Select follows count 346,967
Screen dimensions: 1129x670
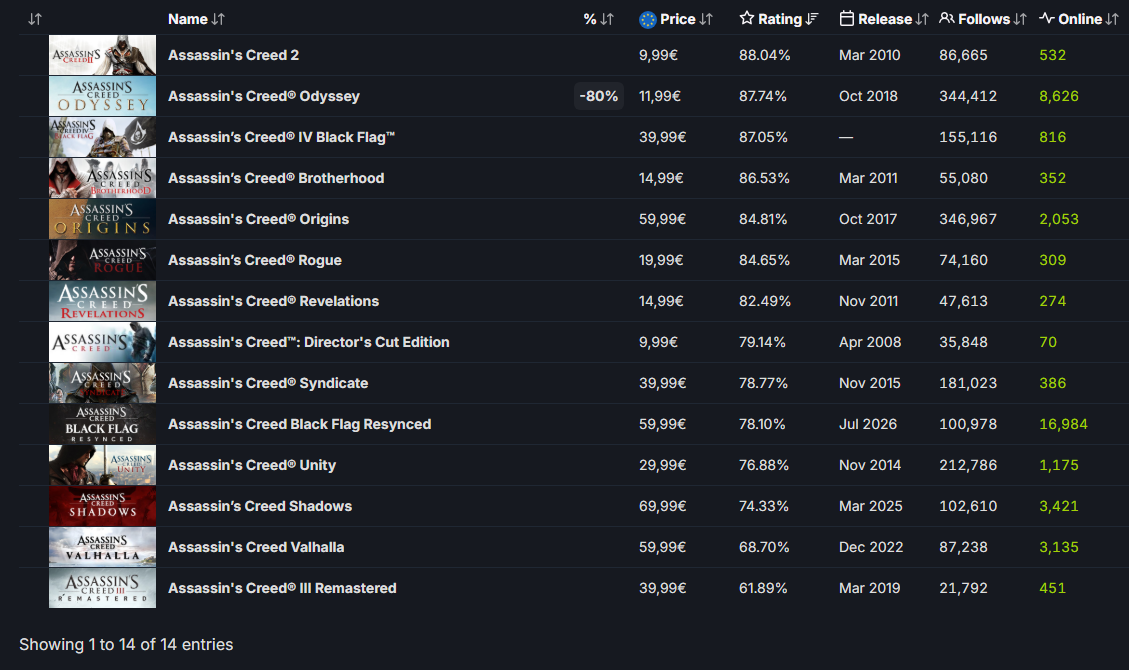968,219
